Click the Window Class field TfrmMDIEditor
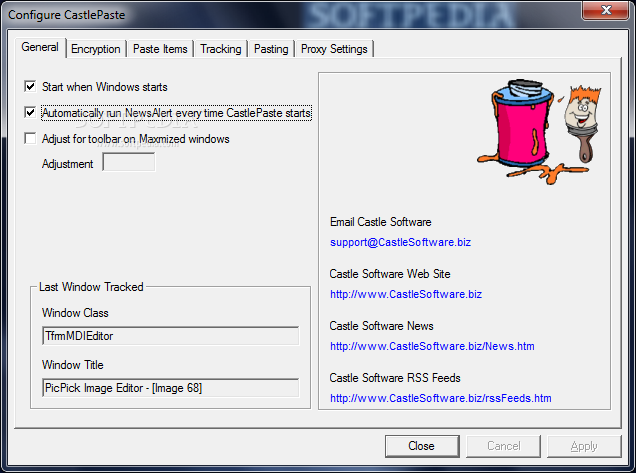636x473 pixels. [x=170, y=336]
